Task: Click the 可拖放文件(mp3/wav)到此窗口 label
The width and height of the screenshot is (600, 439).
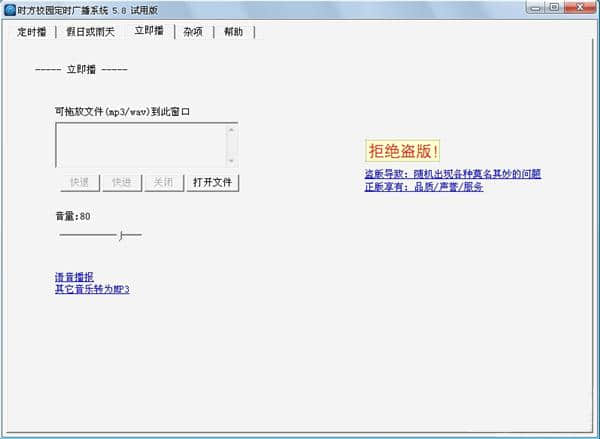Action: pos(123,112)
